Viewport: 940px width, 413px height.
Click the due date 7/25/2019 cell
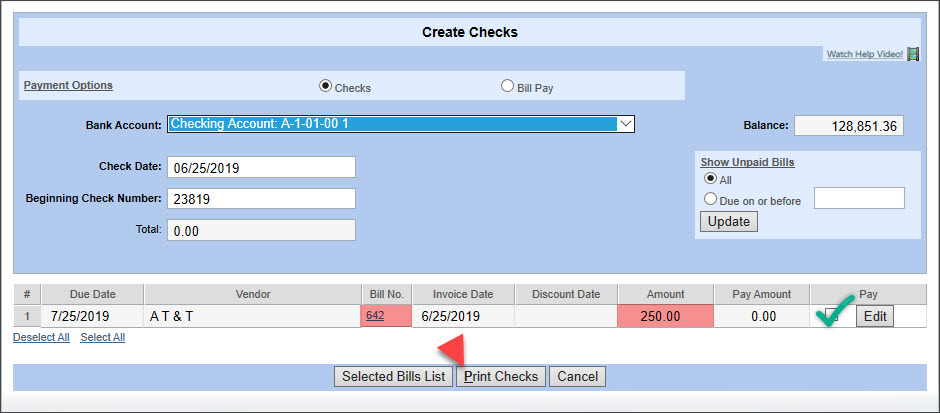tap(92, 316)
